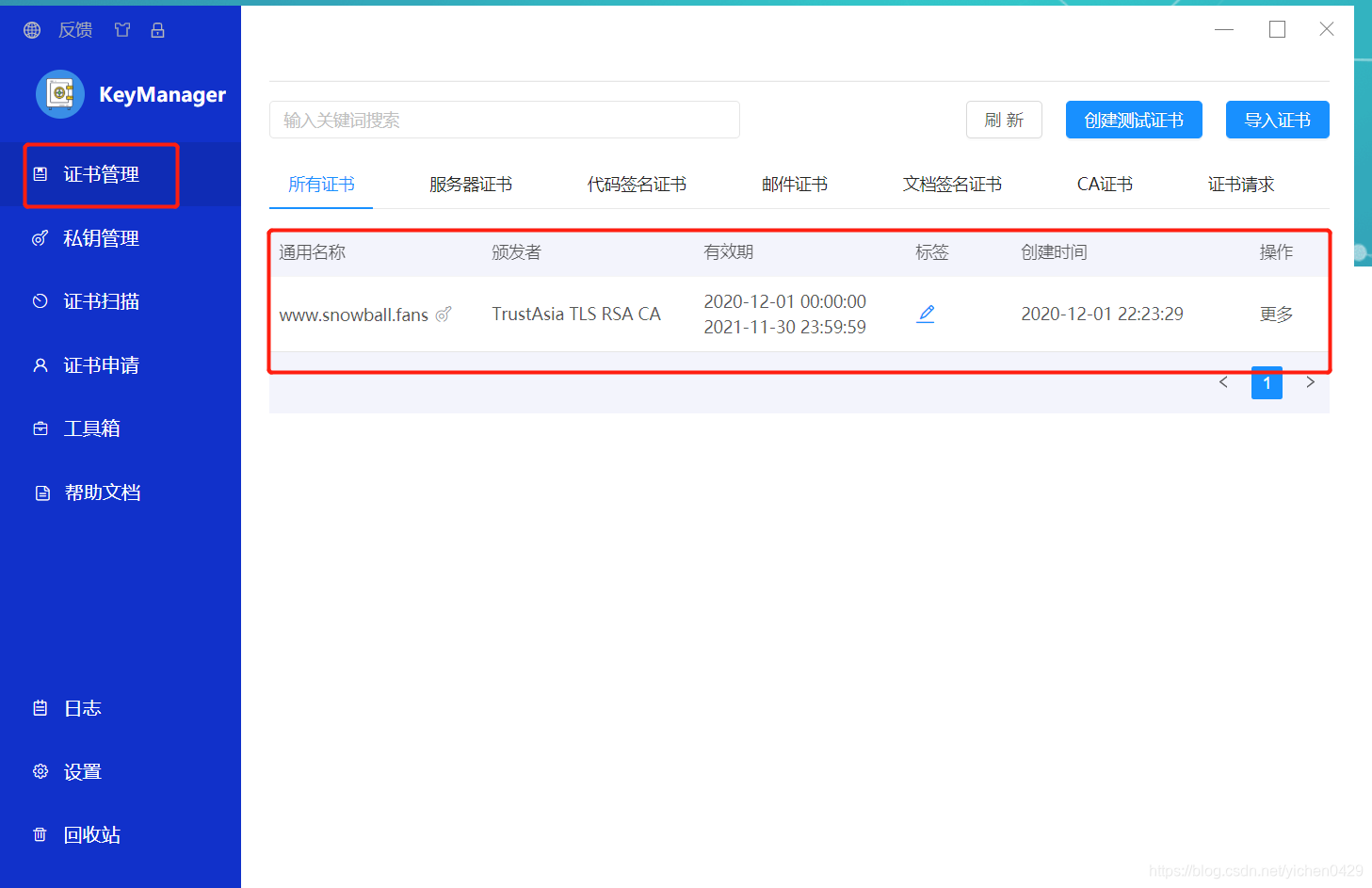This screenshot has height=888, width=1372.
Task: Click the 证书申请 person icon
Action: pos(40,365)
